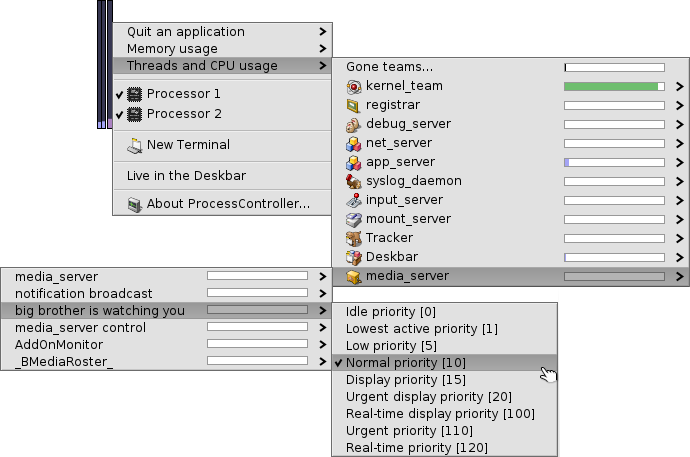Click the ProcessController CPU bars replicant
Viewport: 690px width, 457px height.
click(x=105, y=64)
